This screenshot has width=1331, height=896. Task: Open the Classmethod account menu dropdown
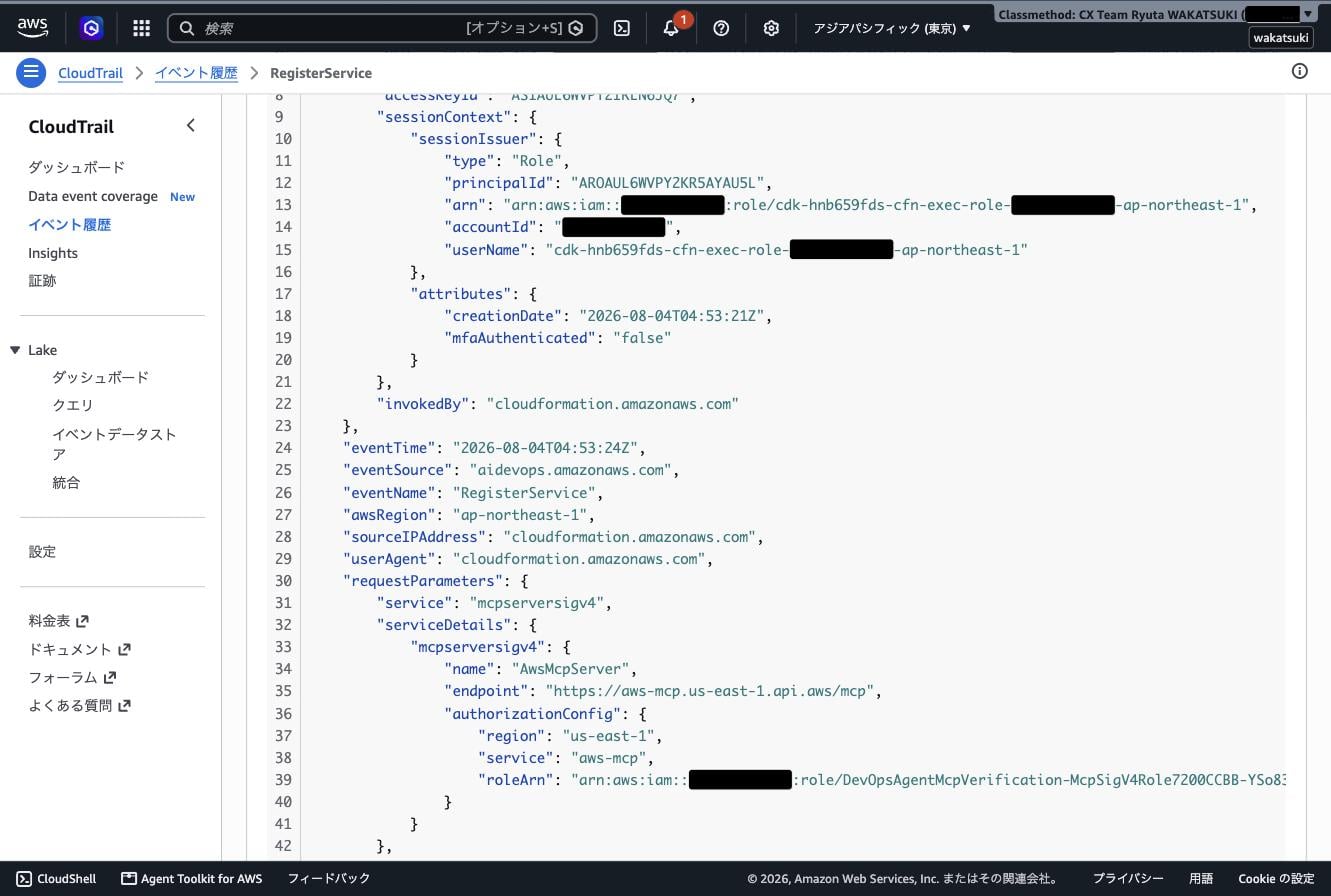tap(1155, 14)
